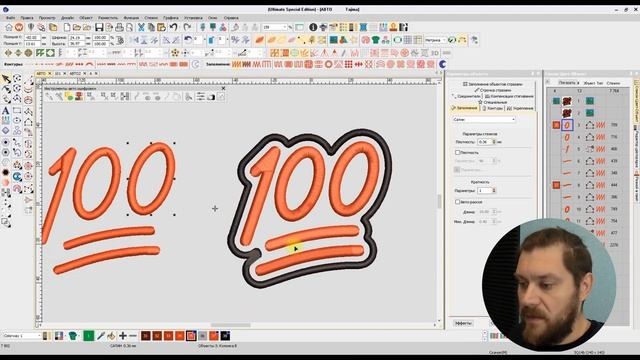Open the Стежки menu
Image resolution: width=640 pixels, height=360 pixels.
(x=151, y=18)
